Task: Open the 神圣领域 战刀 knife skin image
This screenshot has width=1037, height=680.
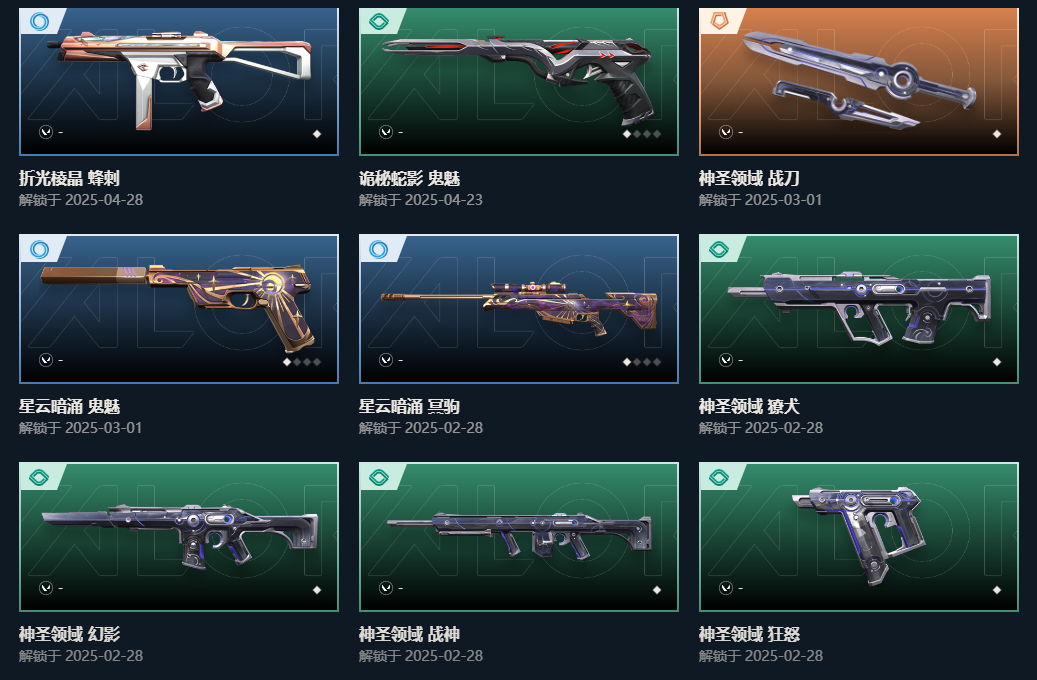Action: click(859, 79)
